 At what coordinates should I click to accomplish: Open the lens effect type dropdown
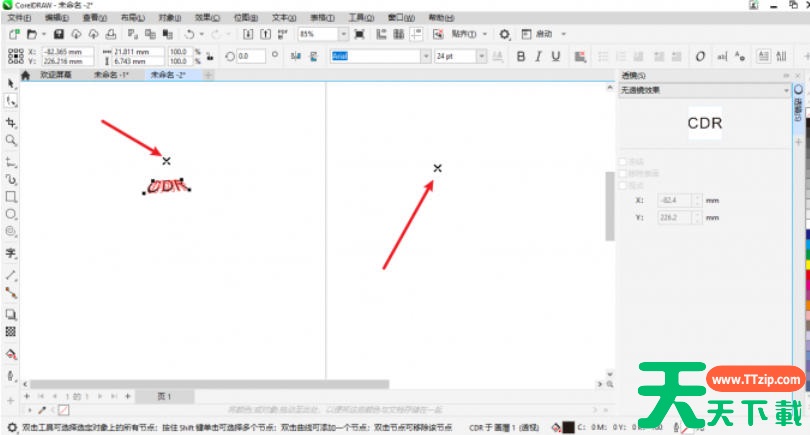pos(787,90)
